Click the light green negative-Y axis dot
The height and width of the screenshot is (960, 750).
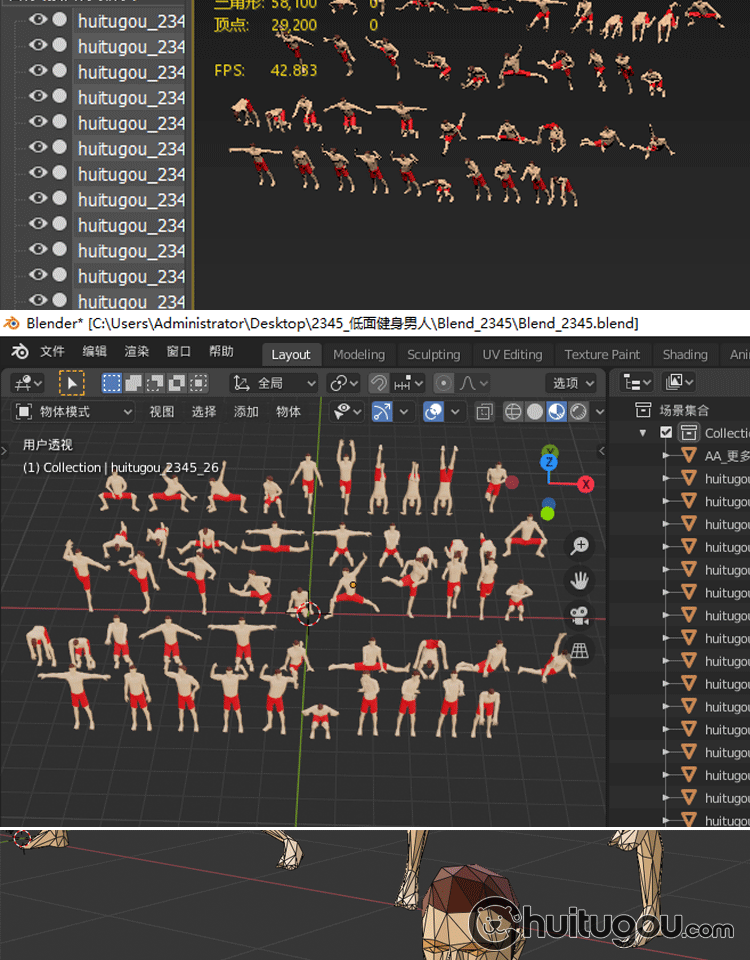[x=547, y=514]
